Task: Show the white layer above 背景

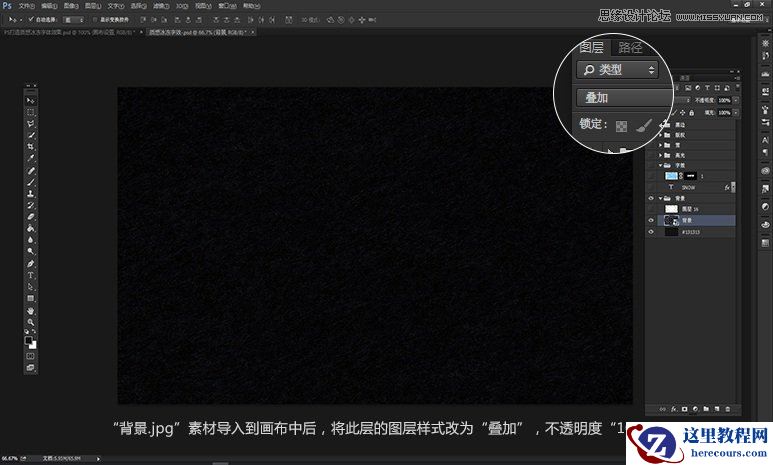Action: (651, 209)
